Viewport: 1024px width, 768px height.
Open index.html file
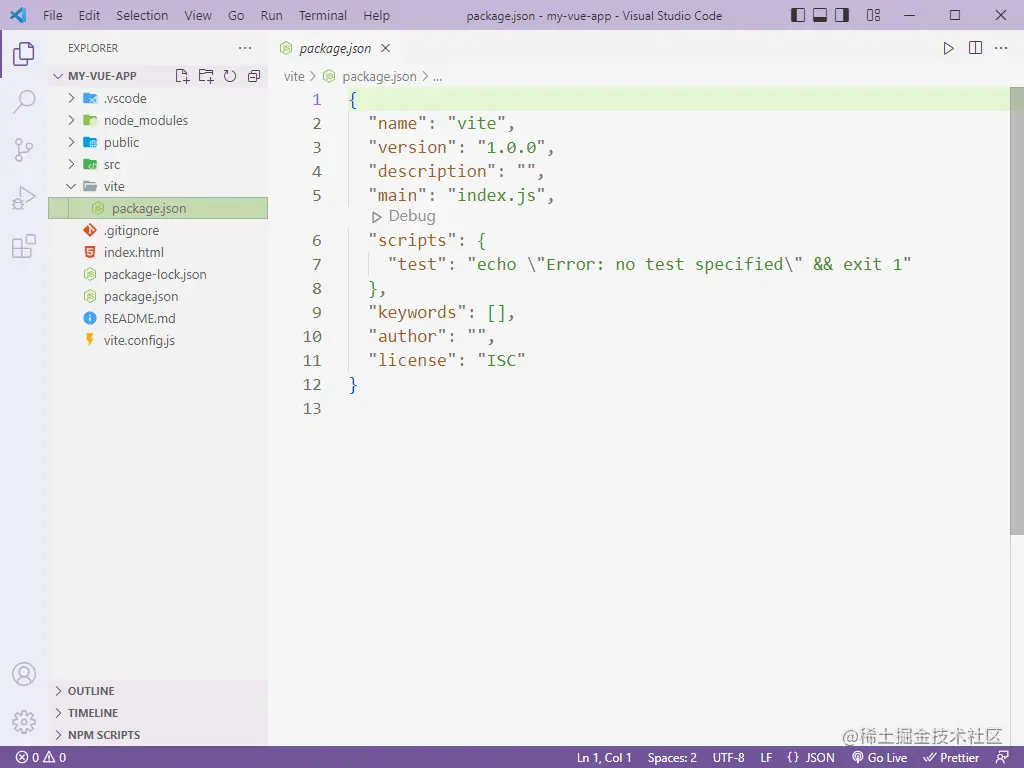click(x=158, y=252)
